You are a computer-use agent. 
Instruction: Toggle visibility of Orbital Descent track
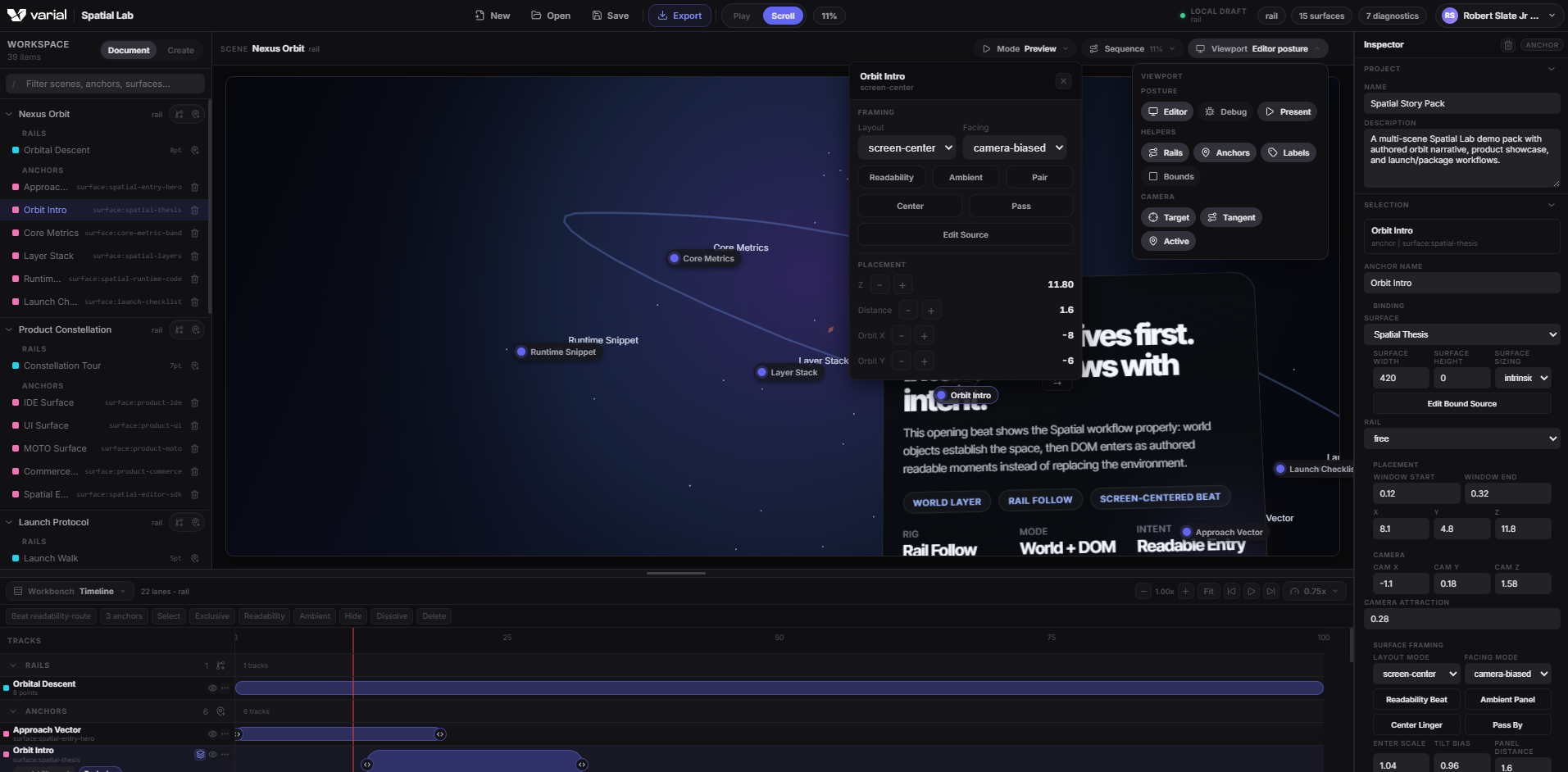pos(212,688)
